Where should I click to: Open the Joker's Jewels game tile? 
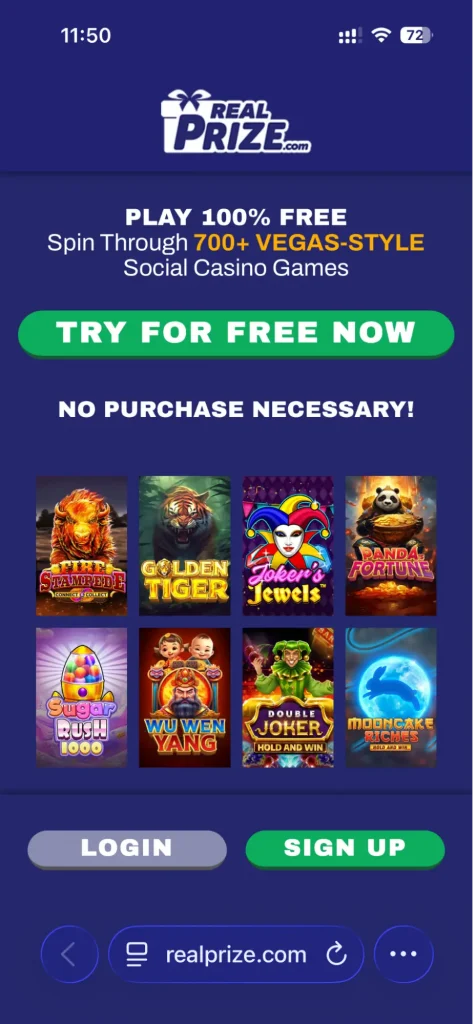coord(288,545)
